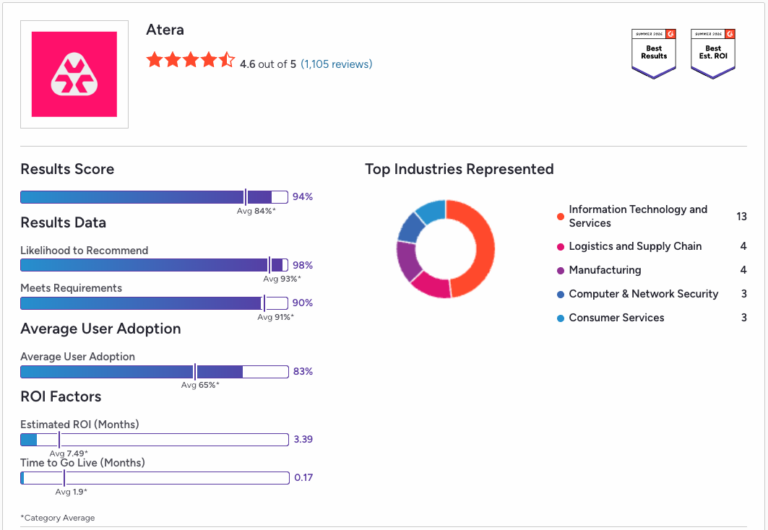Screen dimensions: 768x530
Task: Click the Time to Go Live bar
Action: coord(154,478)
